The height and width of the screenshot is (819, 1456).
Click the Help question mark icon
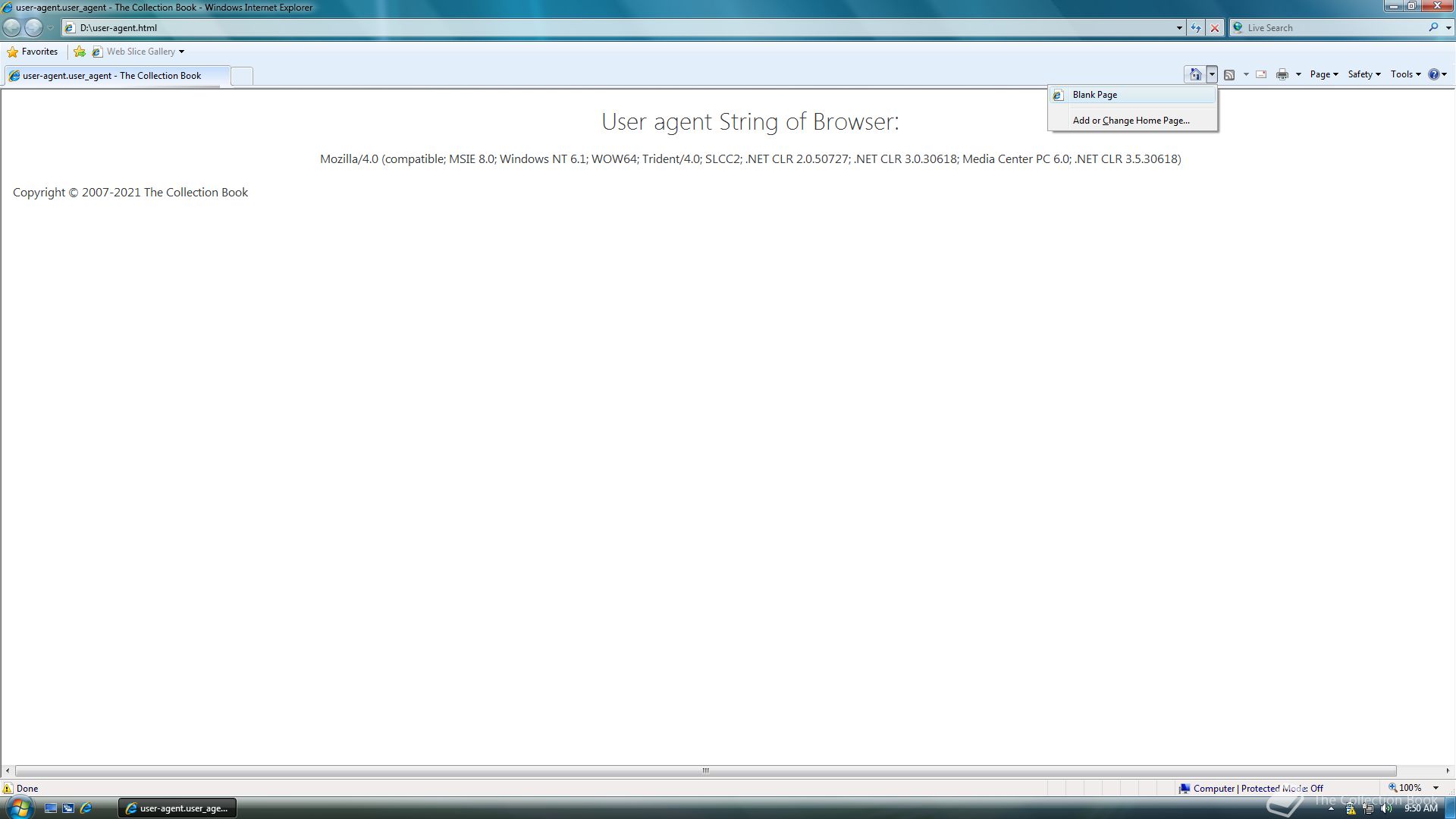click(x=1434, y=74)
